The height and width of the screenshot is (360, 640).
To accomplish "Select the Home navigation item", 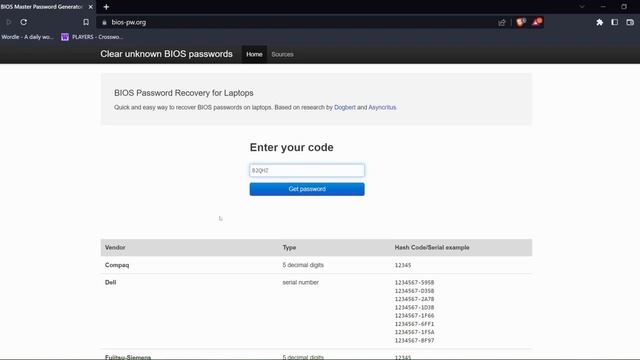I will coord(254,54).
